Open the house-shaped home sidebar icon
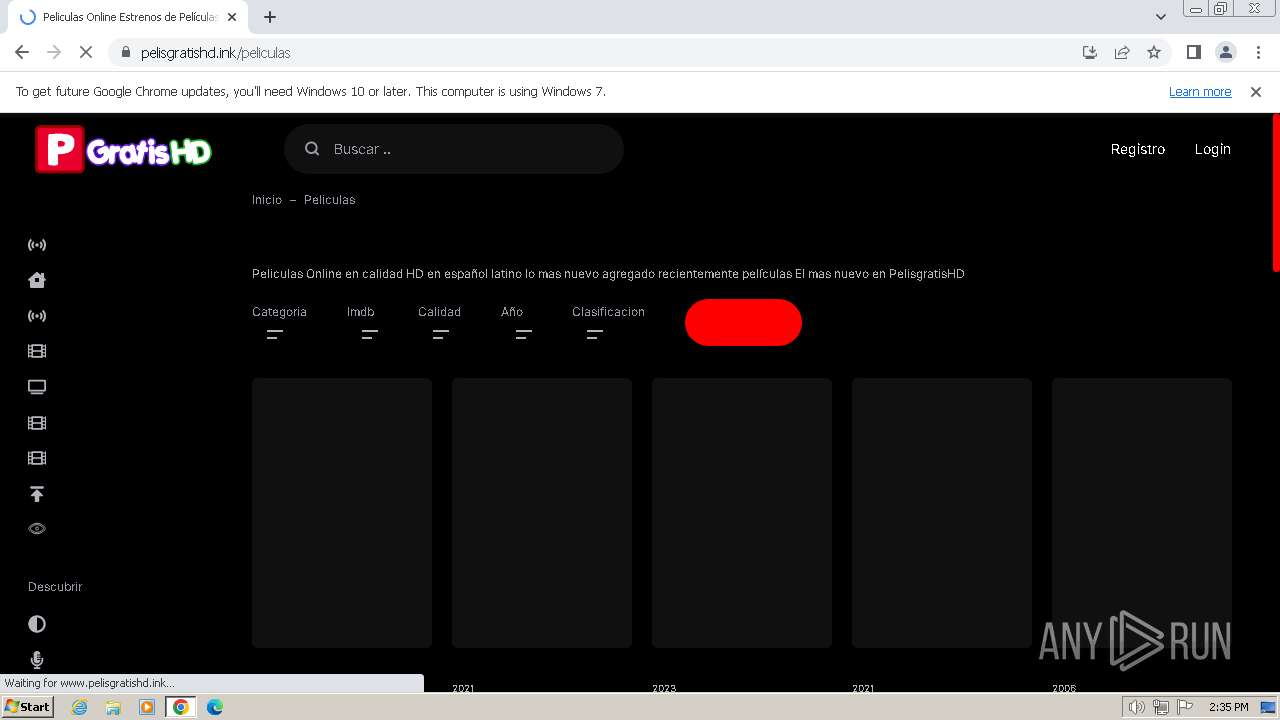This screenshot has height=720, width=1280. point(37,280)
